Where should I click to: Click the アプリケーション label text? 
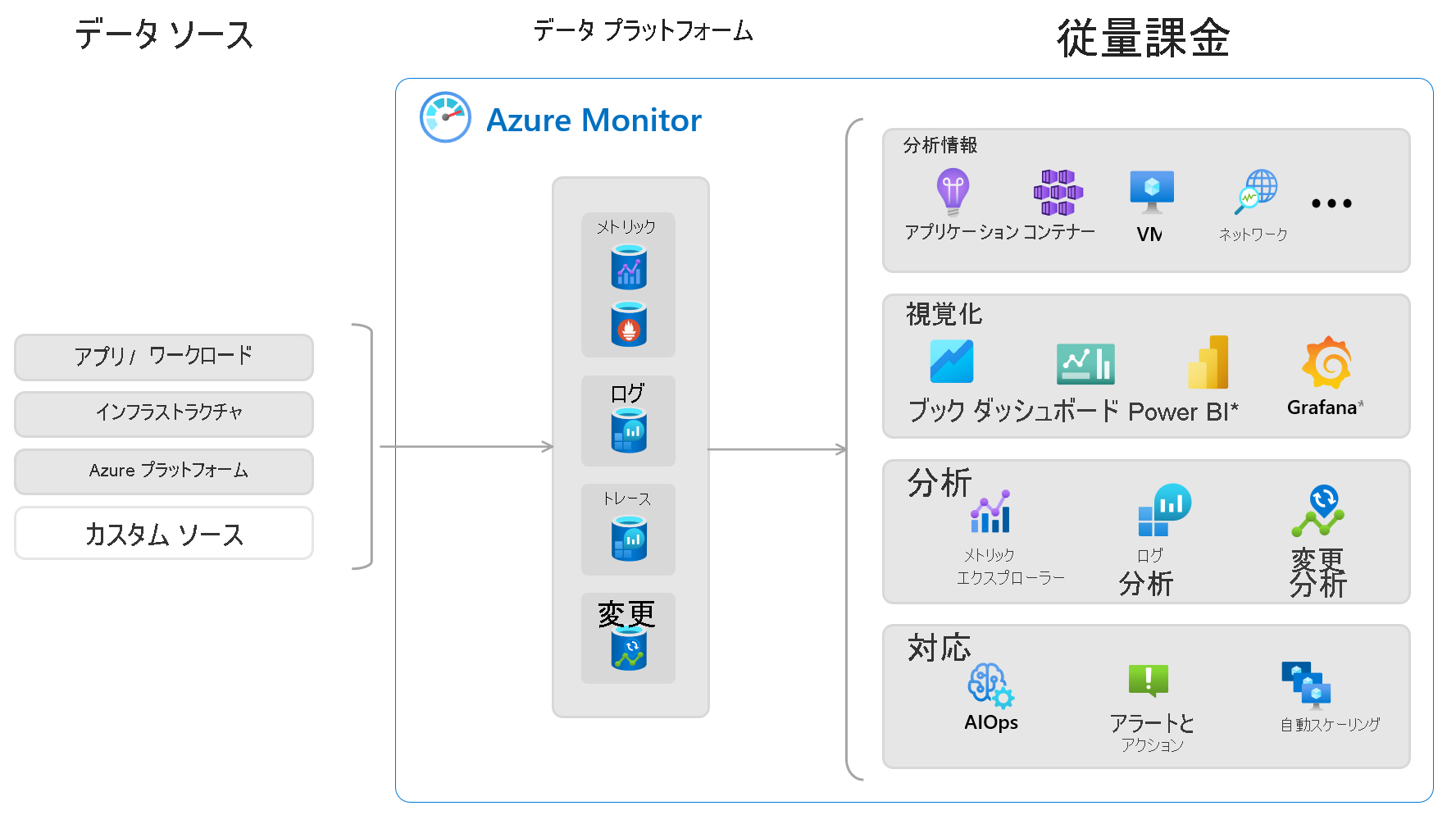click(962, 232)
